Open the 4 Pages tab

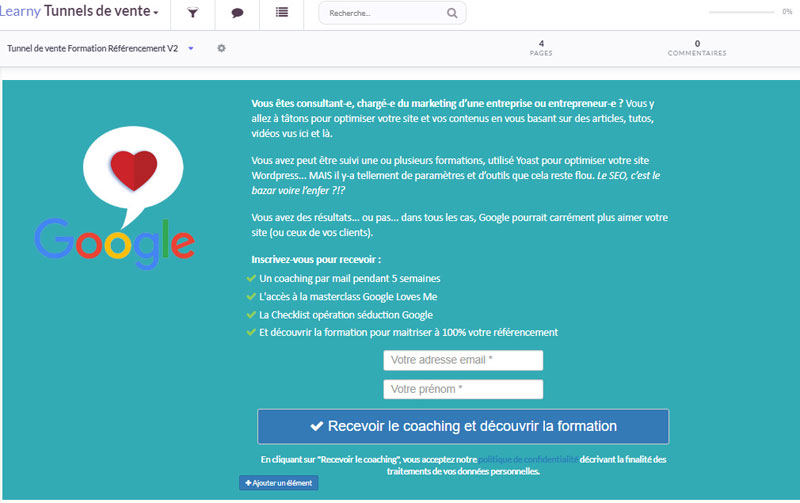coord(541,48)
